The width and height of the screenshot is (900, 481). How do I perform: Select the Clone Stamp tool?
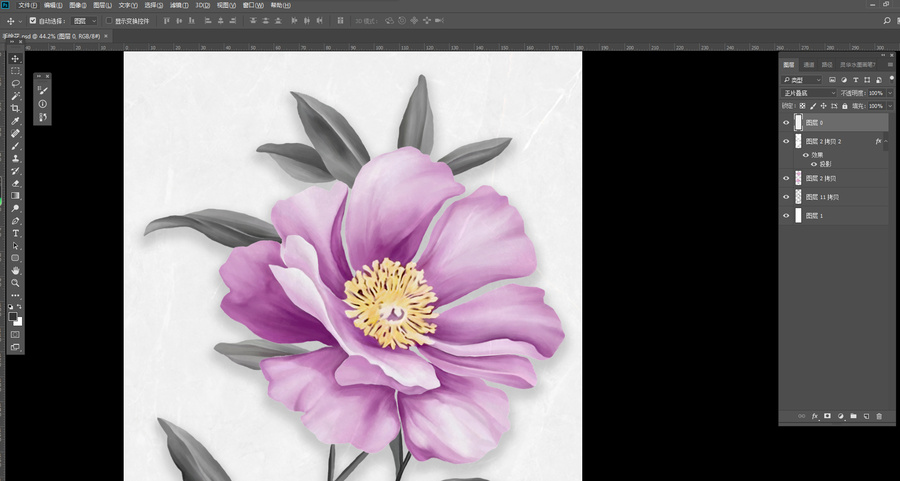point(15,158)
